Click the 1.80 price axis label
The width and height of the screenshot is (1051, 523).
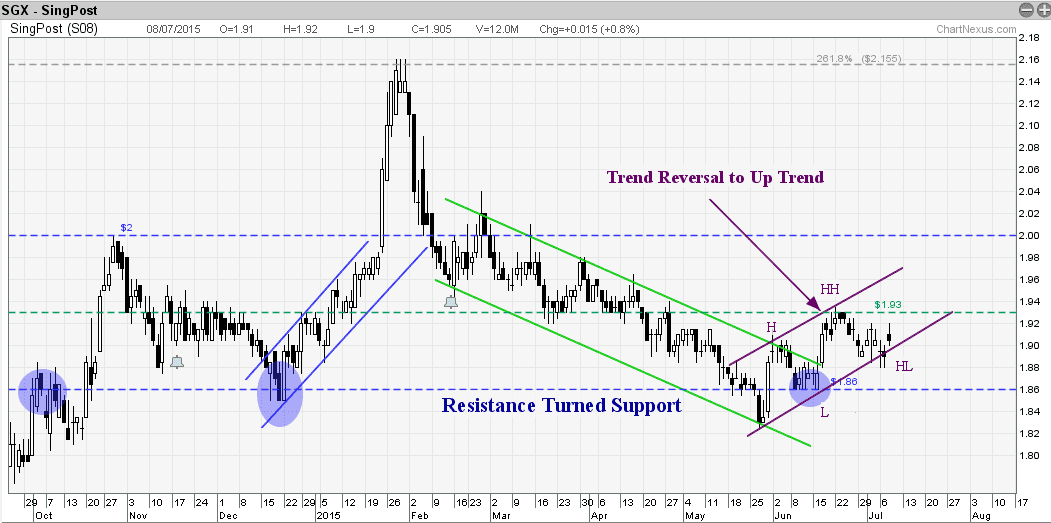click(1030, 455)
